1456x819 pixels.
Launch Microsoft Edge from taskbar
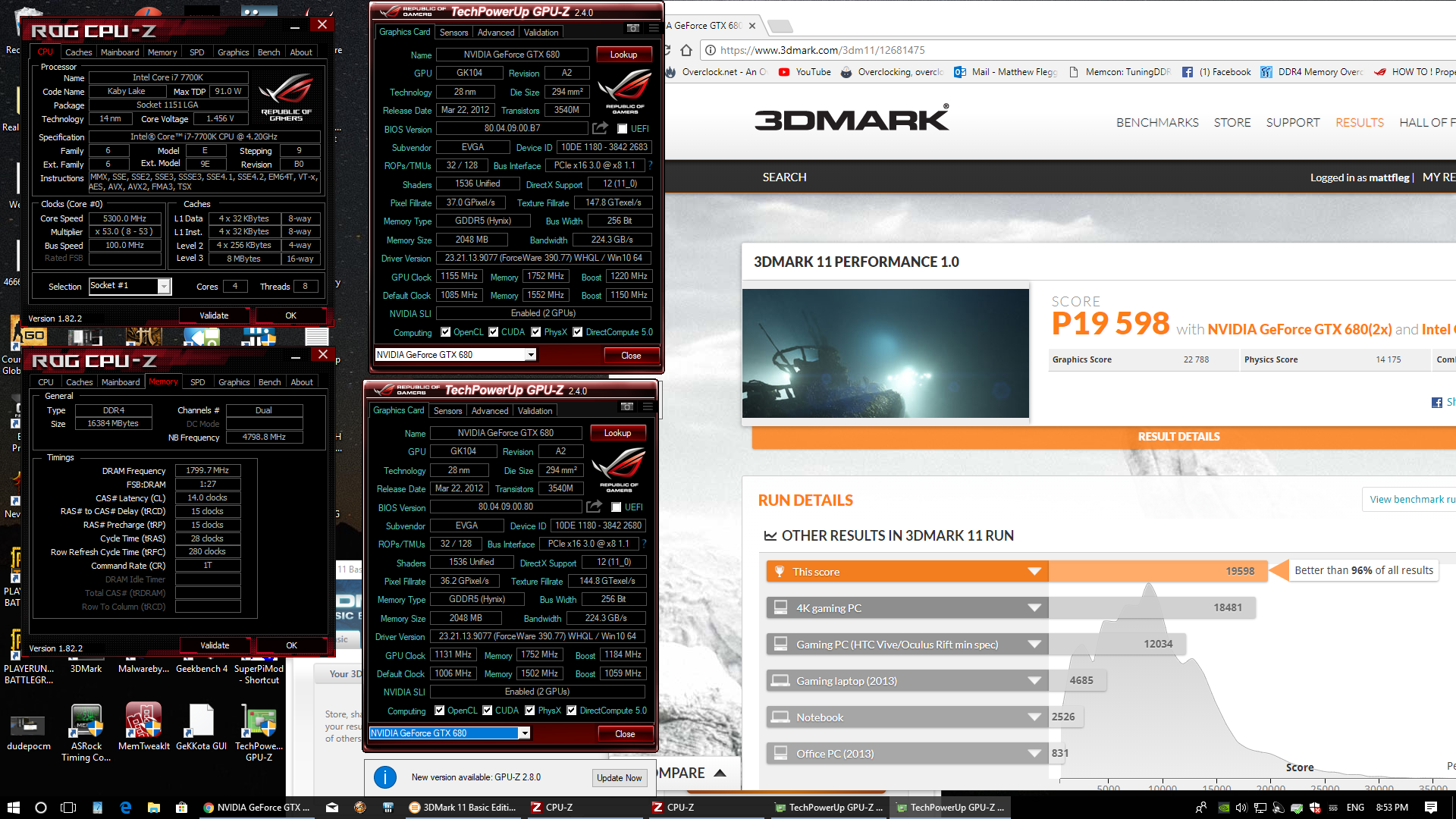pyautogui.click(x=125, y=808)
